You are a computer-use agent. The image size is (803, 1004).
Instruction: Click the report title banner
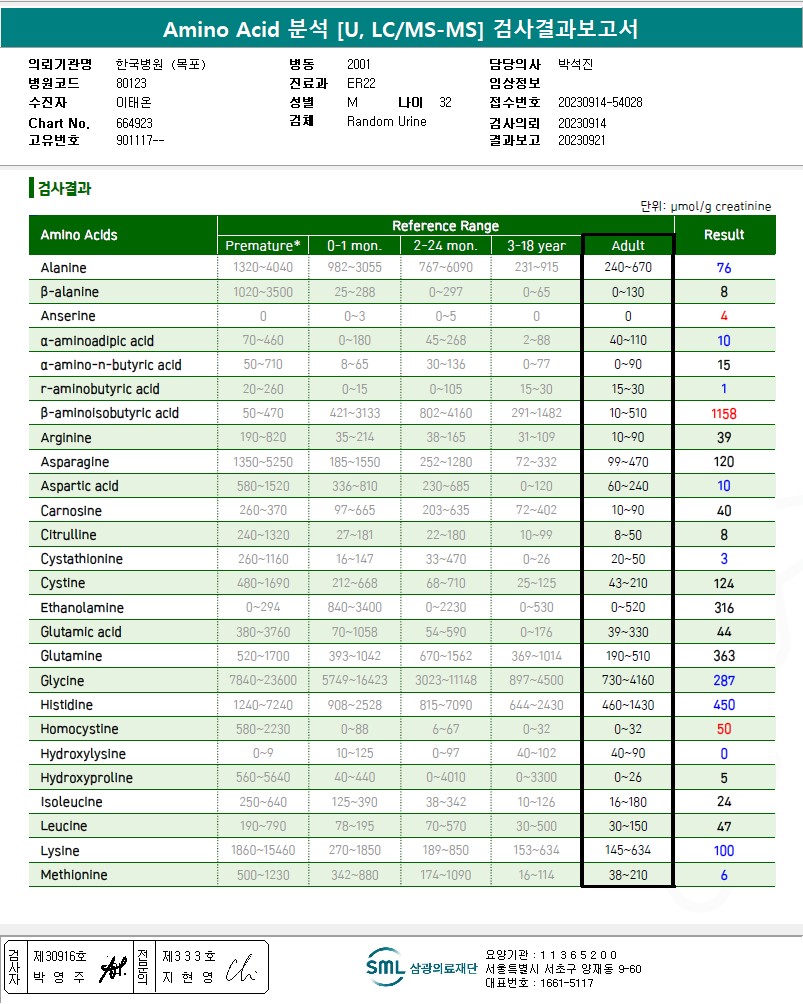pos(401,29)
